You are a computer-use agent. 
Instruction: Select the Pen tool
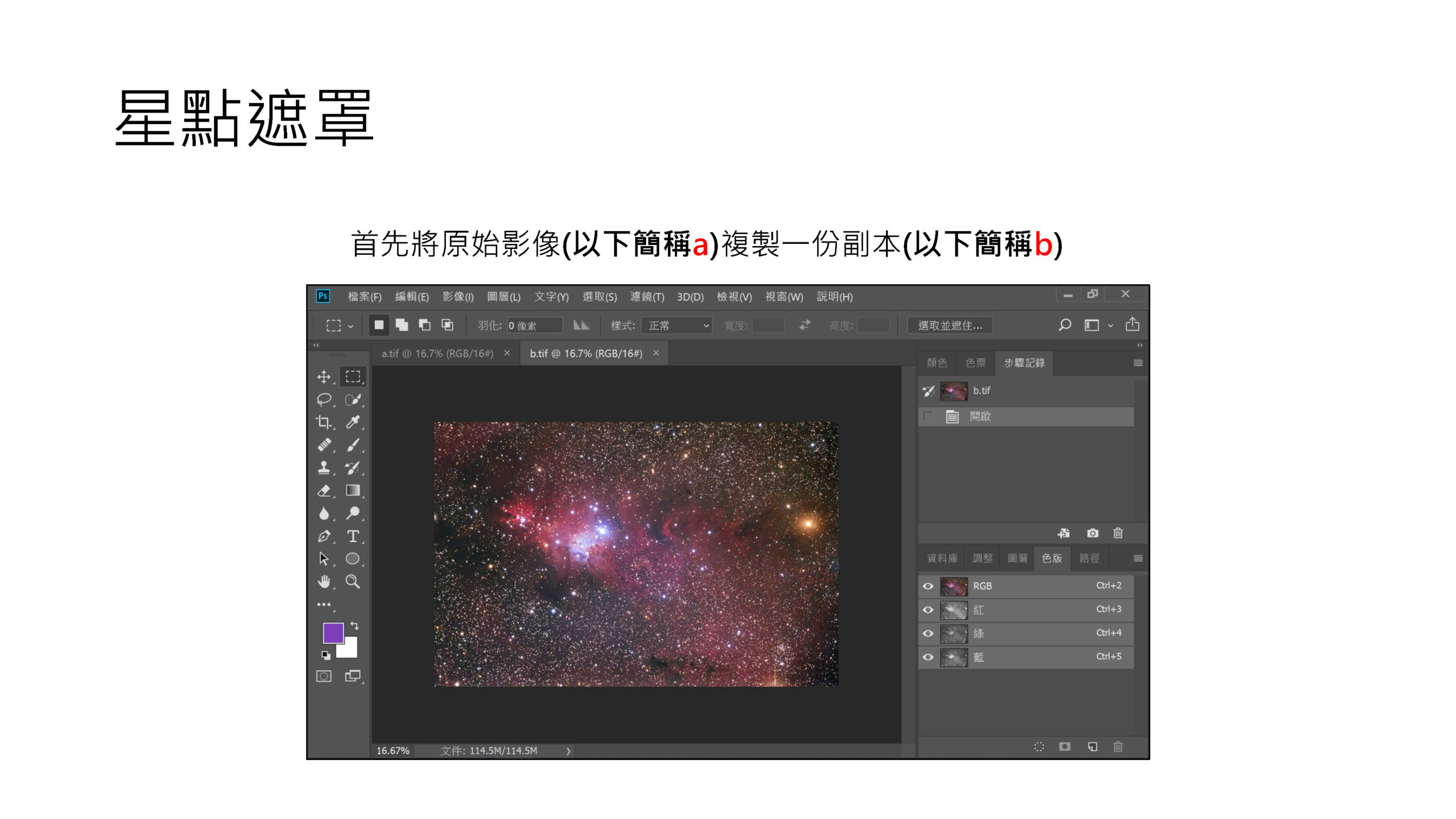click(x=324, y=536)
